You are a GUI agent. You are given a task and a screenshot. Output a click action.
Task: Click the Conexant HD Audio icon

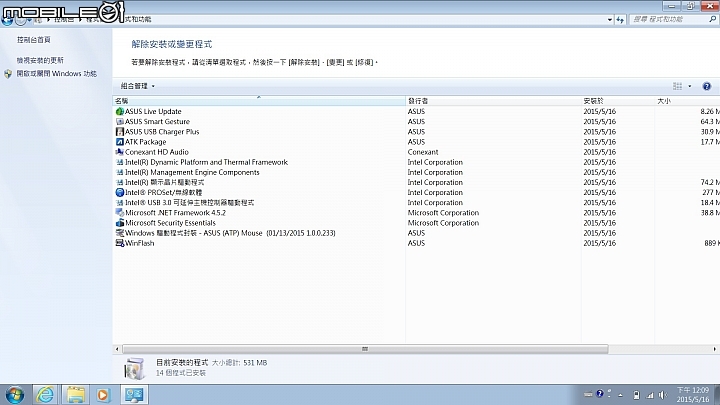pos(120,152)
